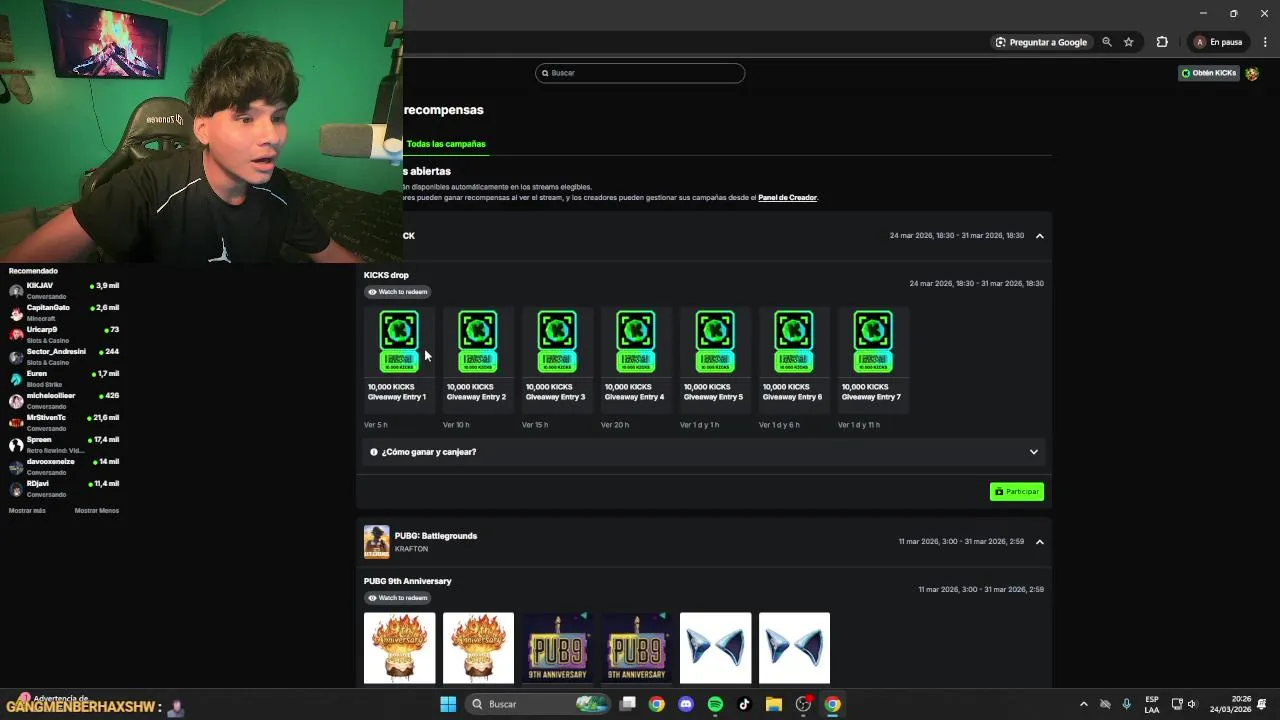Expand the ¿Cómo ganar y canjear? section

704,452
